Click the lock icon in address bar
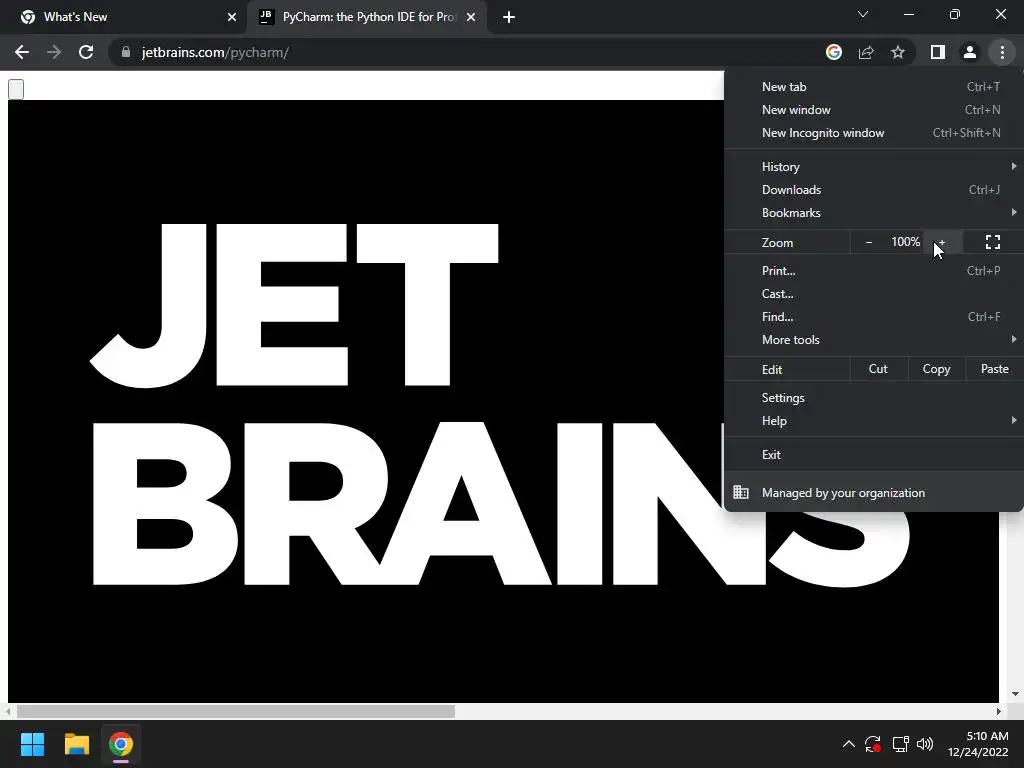This screenshot has width=1024, height=768. tap(126, 52)
